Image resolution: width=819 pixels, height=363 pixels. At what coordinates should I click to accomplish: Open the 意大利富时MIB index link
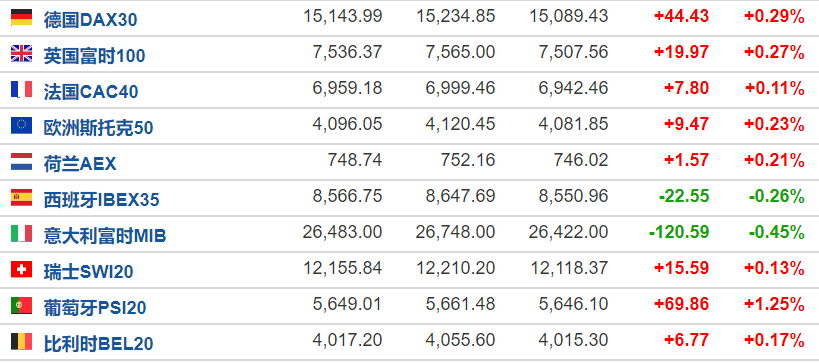105,236
